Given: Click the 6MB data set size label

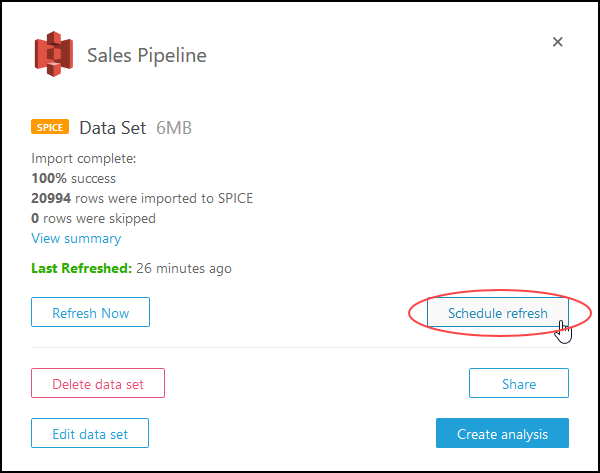Looking at the screenshot, I should (174, 128).
